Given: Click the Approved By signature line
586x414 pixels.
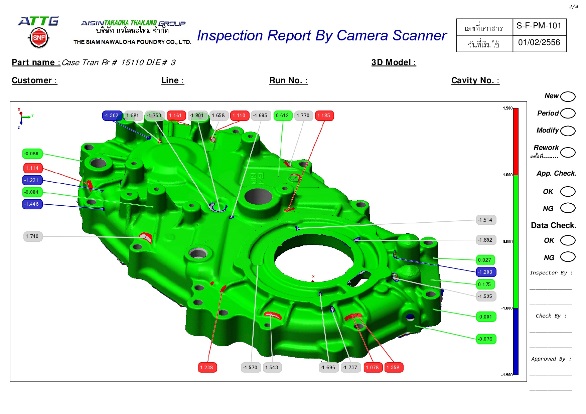Looking at the screenshot, I should [550, 375].
